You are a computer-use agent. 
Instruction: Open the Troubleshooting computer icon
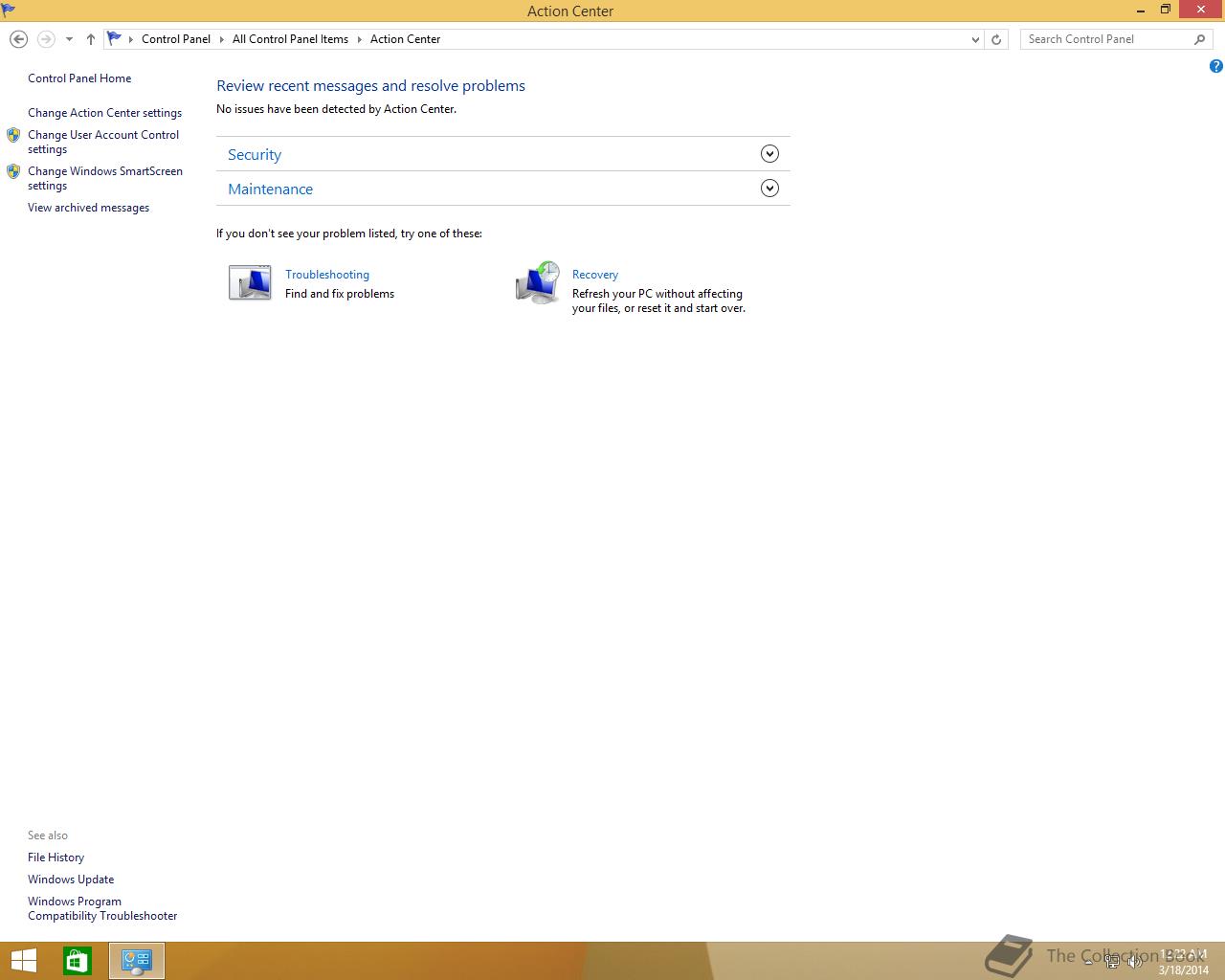(250, 282)
